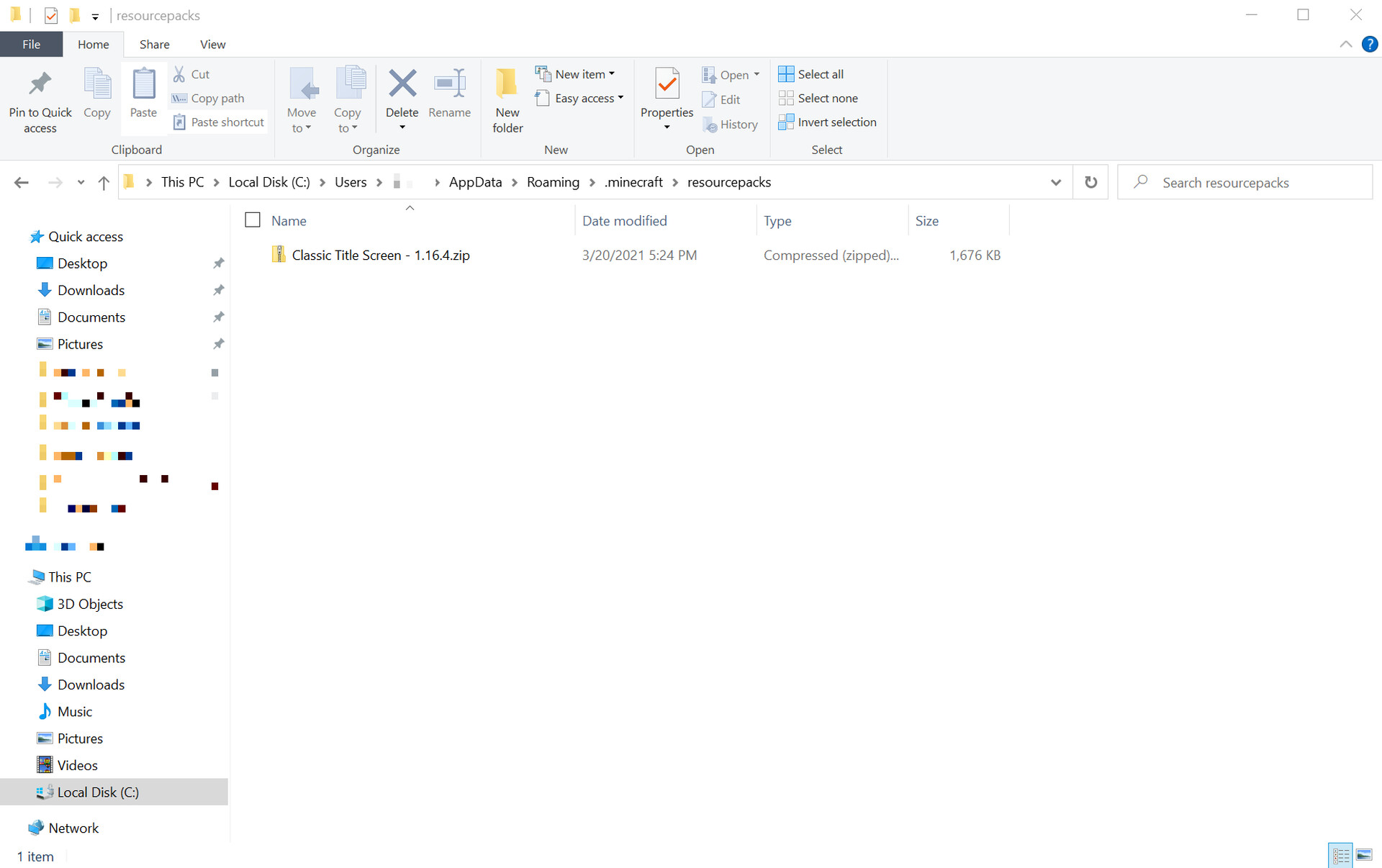This screenshot has width=1382, height=868.
Task: Toggle the select-all checkbox beside Name
Action: coord(253,220)
